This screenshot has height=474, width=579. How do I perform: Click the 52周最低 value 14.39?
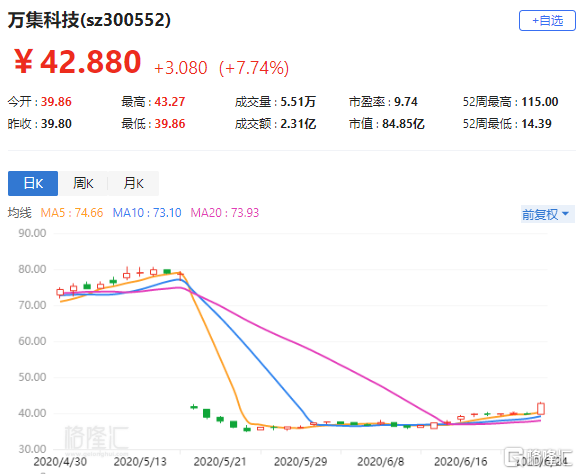(x=536, y=124)
